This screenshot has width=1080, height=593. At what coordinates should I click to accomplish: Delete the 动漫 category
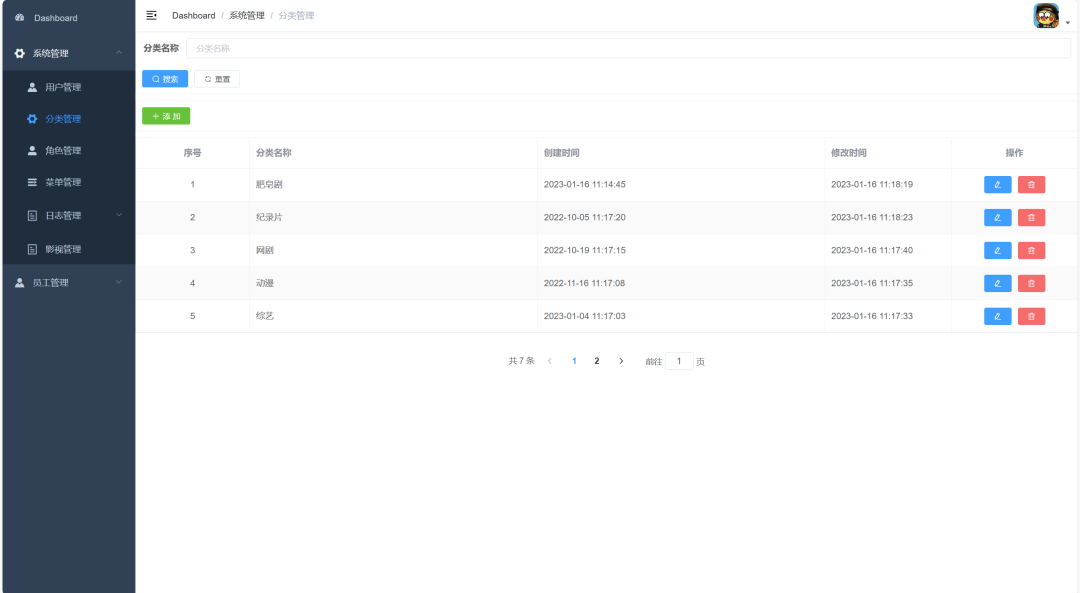click(1031, 283)
